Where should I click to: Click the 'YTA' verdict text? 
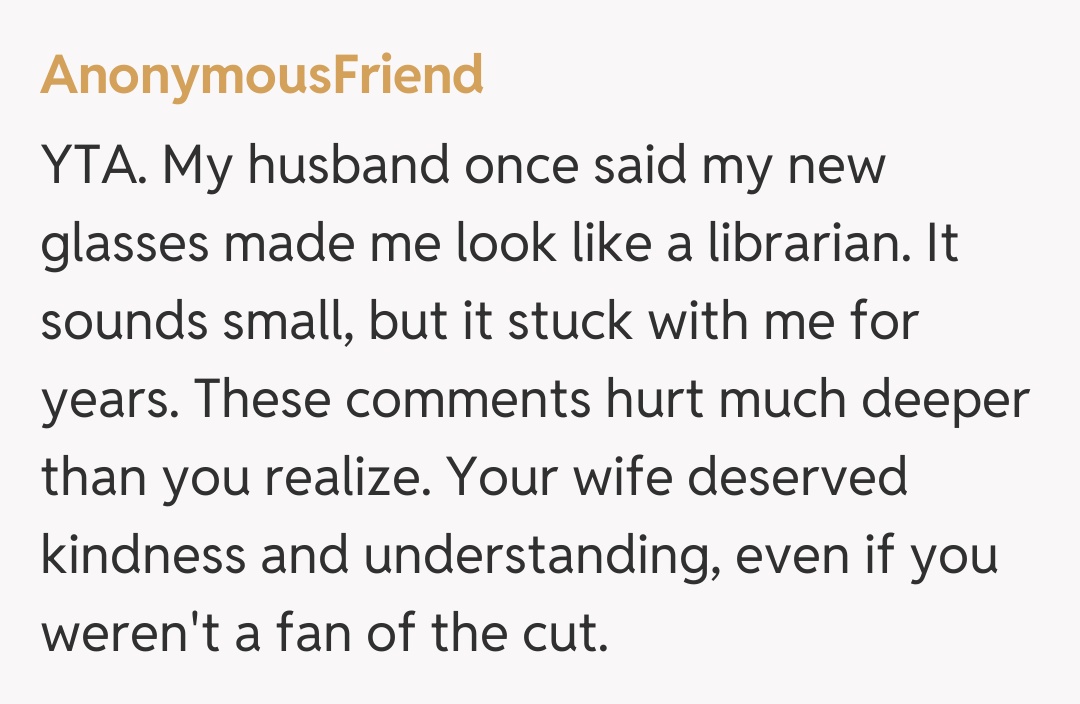93,167
